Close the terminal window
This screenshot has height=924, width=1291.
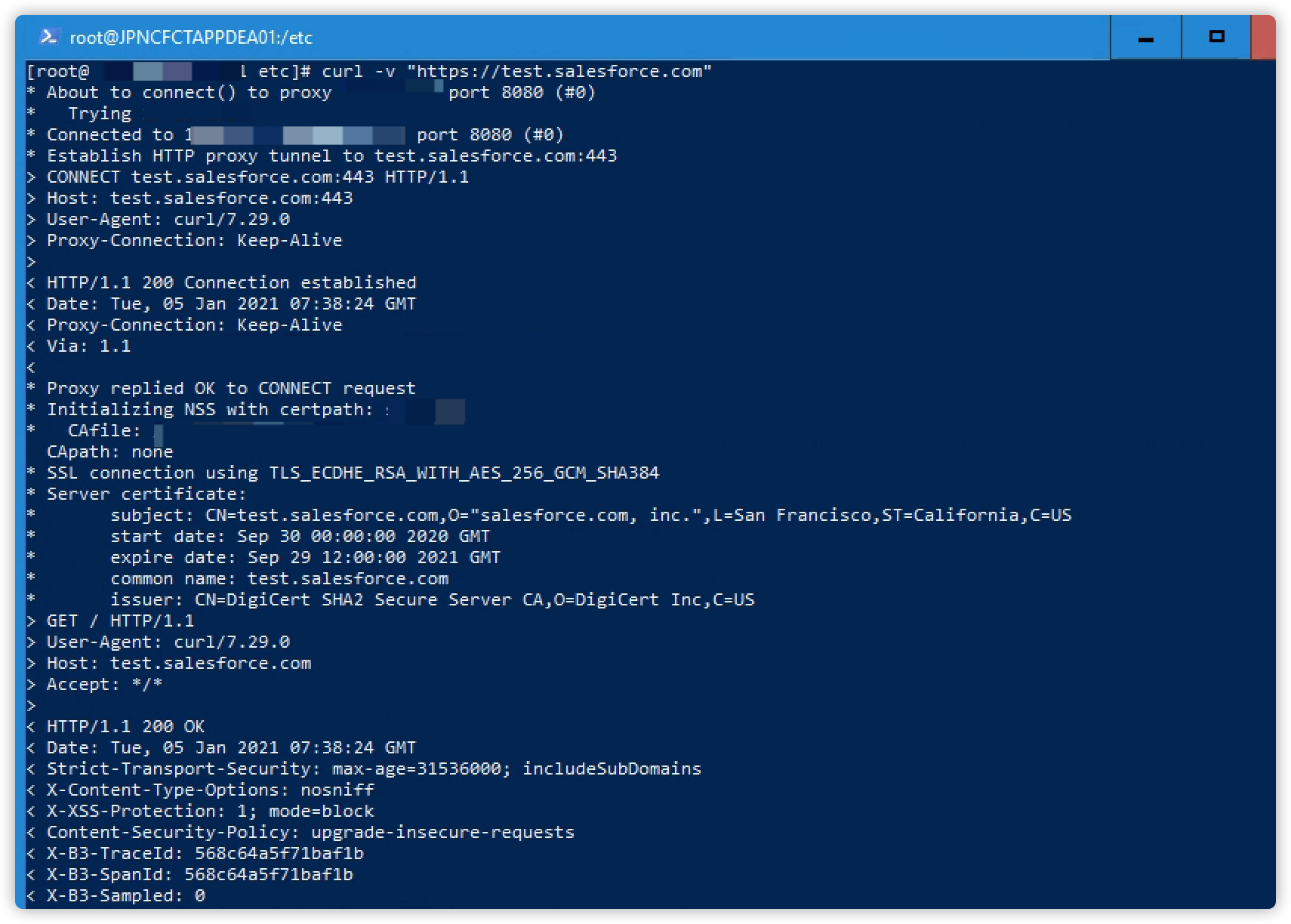[1264, 37]
